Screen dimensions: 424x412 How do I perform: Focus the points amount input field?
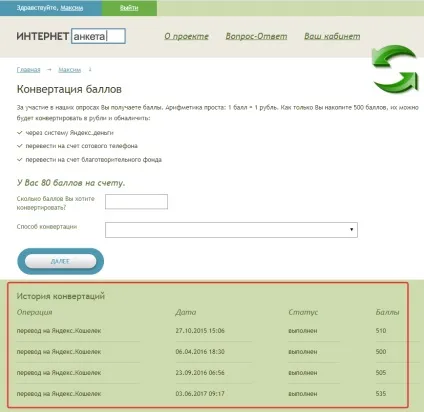pyautogui.click(x=136, y=202)
